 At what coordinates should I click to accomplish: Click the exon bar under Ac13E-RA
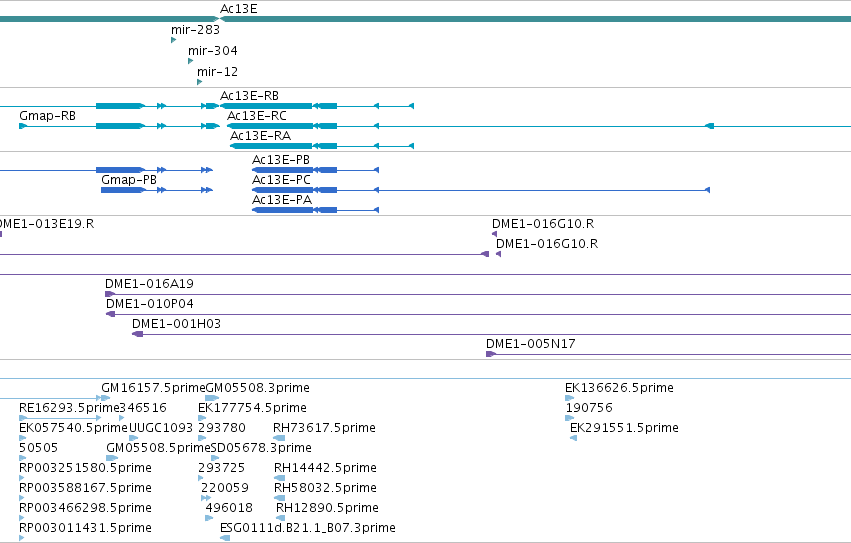pyautogui.click(x=271, y=146)
